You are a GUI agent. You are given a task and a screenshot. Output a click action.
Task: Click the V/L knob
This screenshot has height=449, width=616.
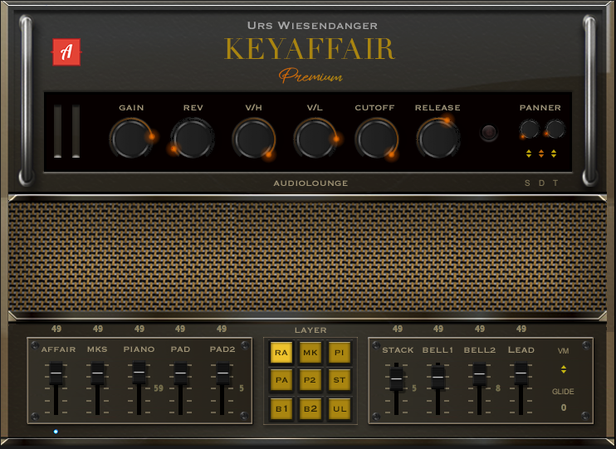tap(315, 138)
